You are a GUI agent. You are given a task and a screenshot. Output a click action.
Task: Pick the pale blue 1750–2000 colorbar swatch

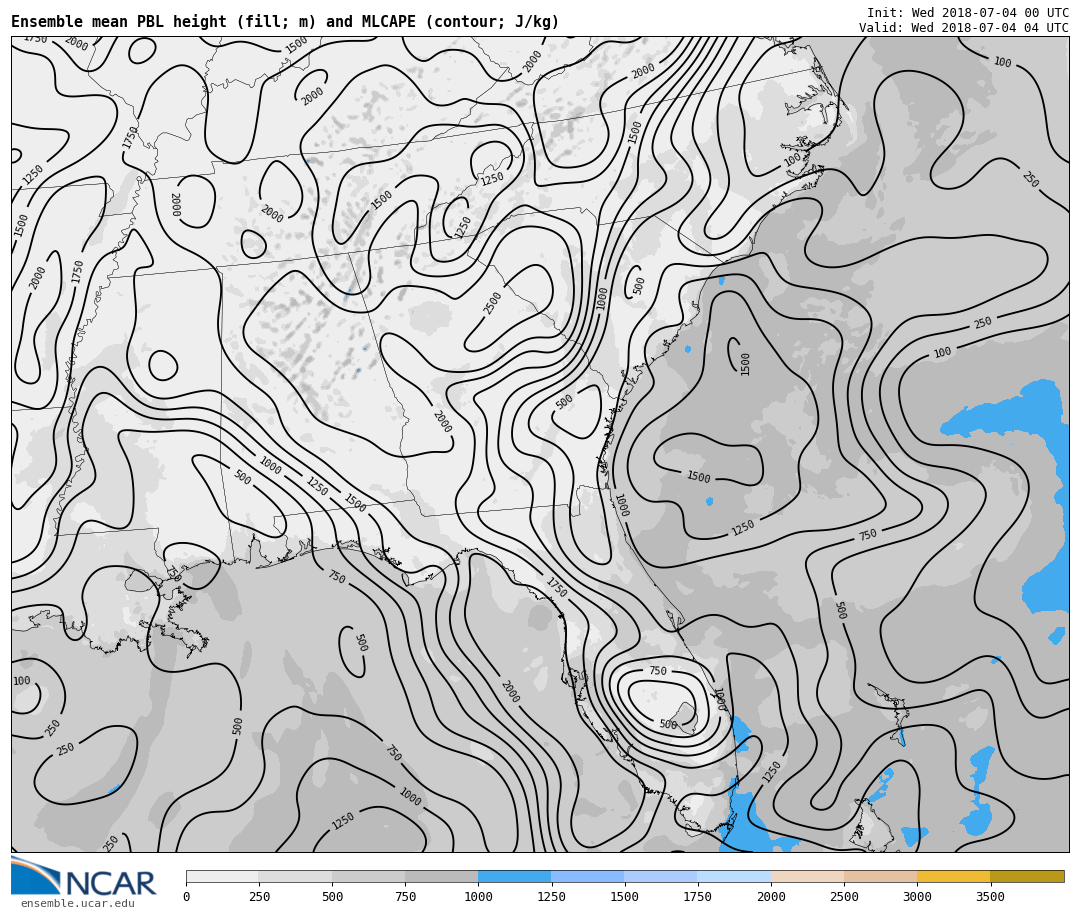[734, 876]
